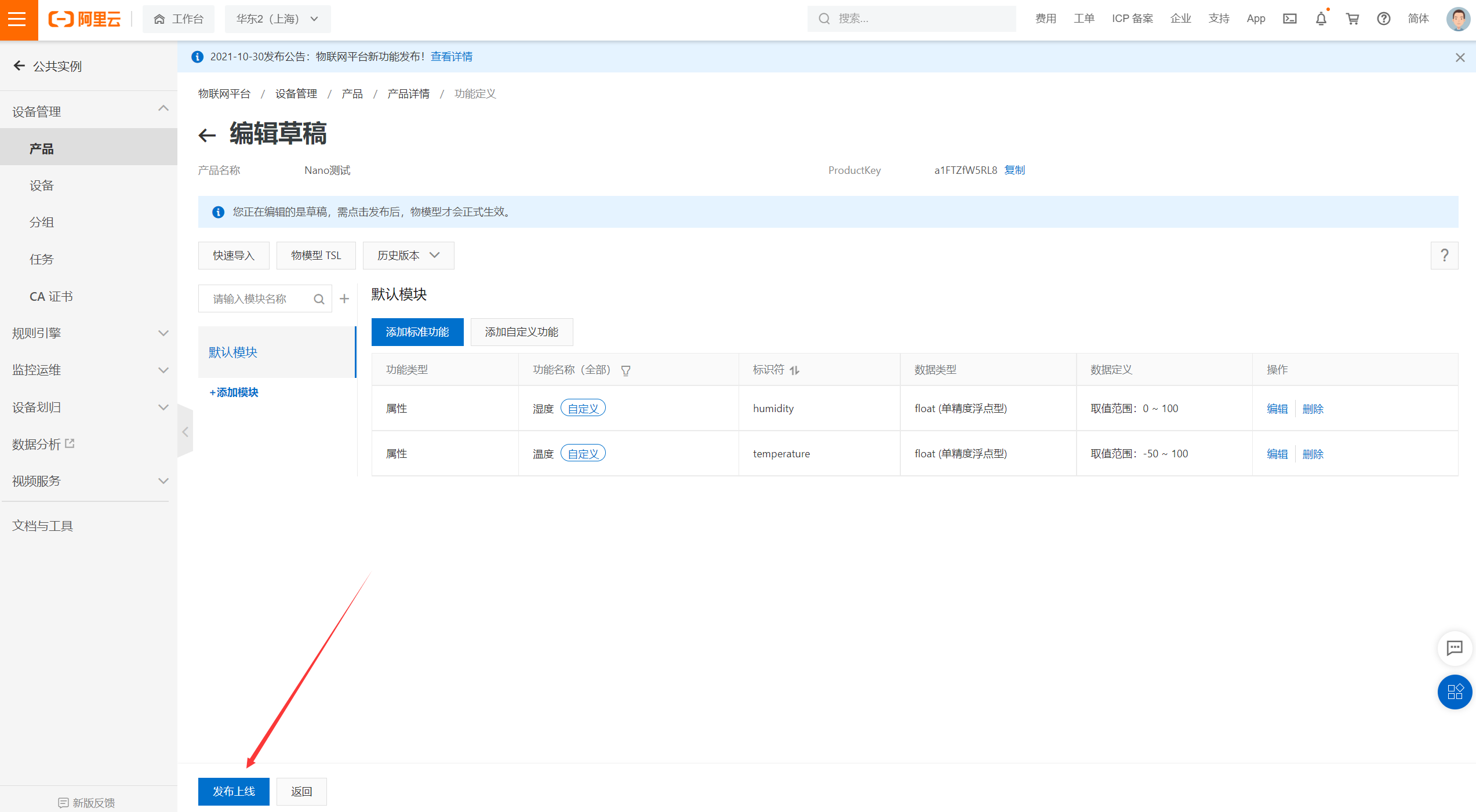Open the 历史版本 dropdown
Viewport: 1476px width, 812px height.
(408, 255)
